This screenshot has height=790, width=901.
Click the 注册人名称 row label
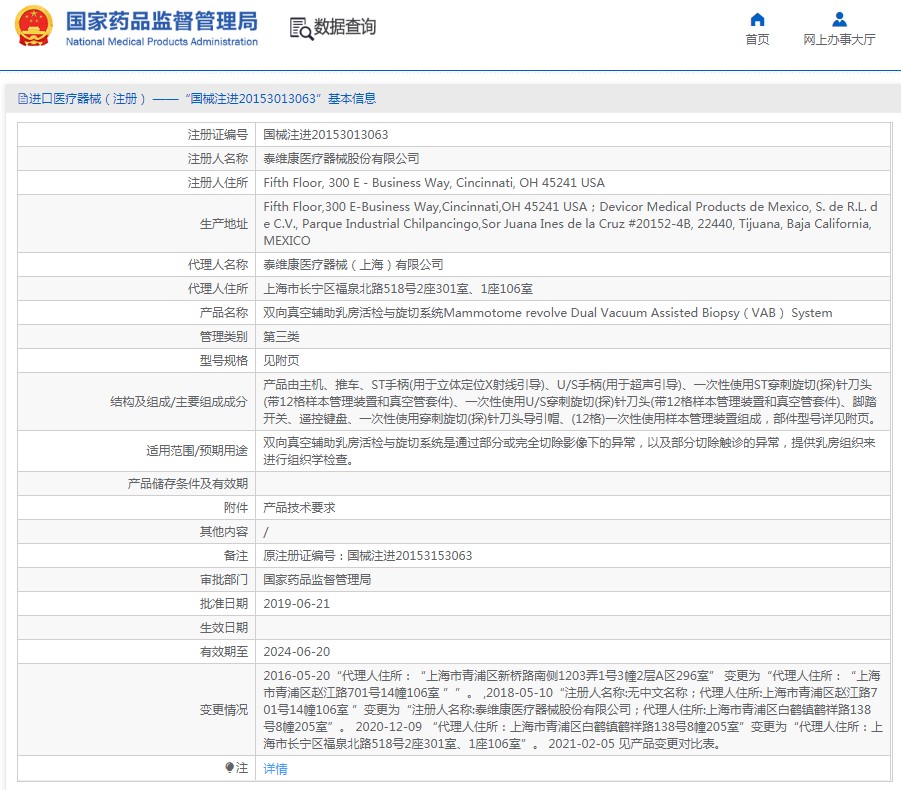coord(218,159)
